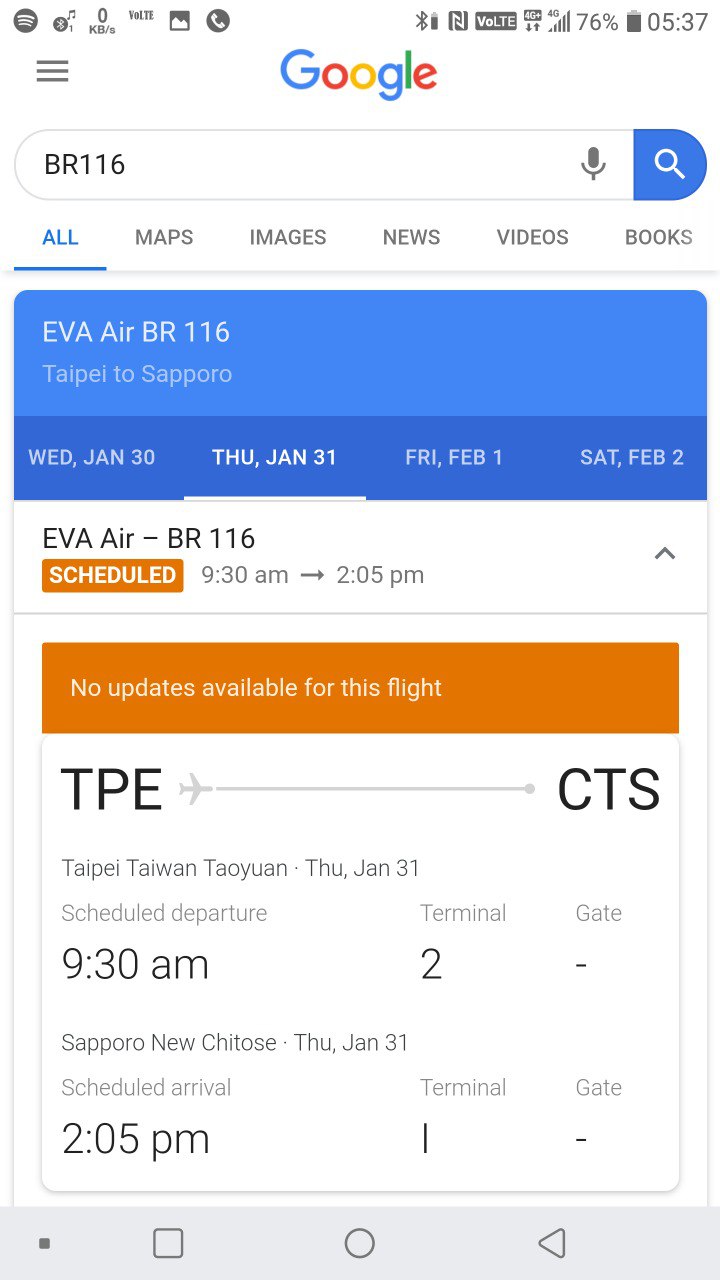
Task: Tap the Google logo
Action: (359, 74)
